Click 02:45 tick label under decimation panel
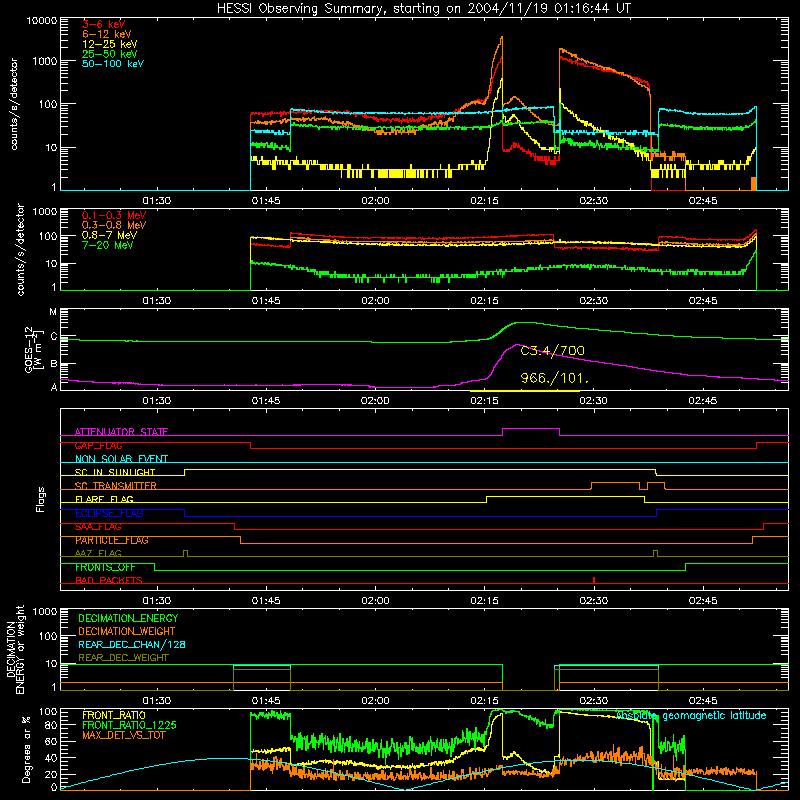 (x=703, y=701)
